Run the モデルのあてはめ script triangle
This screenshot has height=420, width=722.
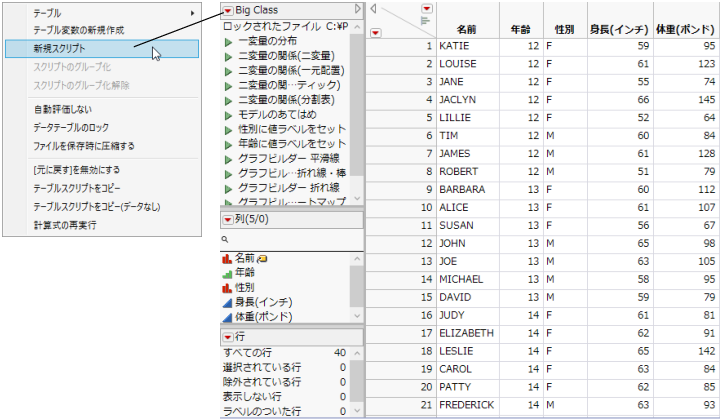click(228, 116)
